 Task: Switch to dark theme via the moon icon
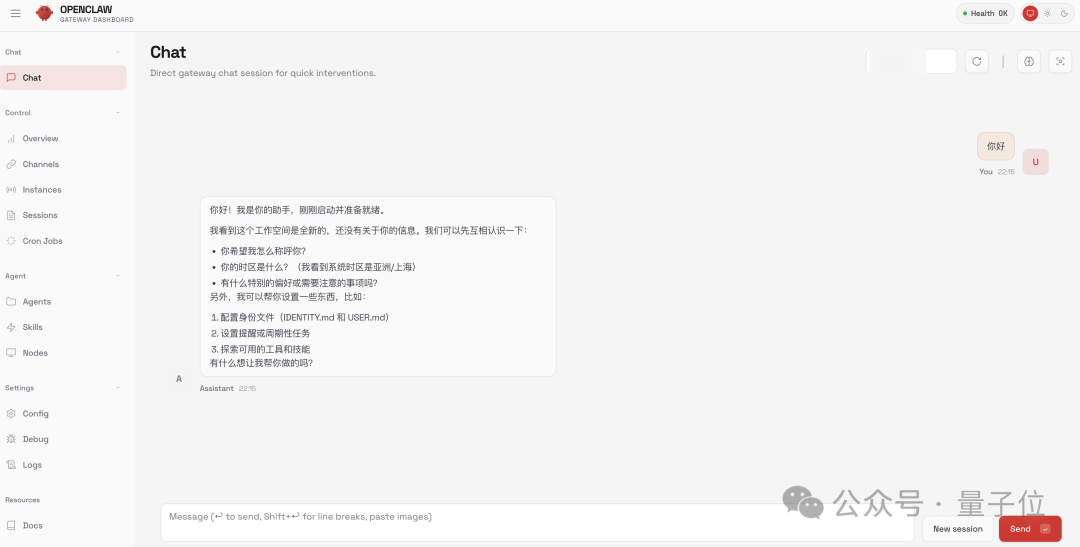(1064, 13)
